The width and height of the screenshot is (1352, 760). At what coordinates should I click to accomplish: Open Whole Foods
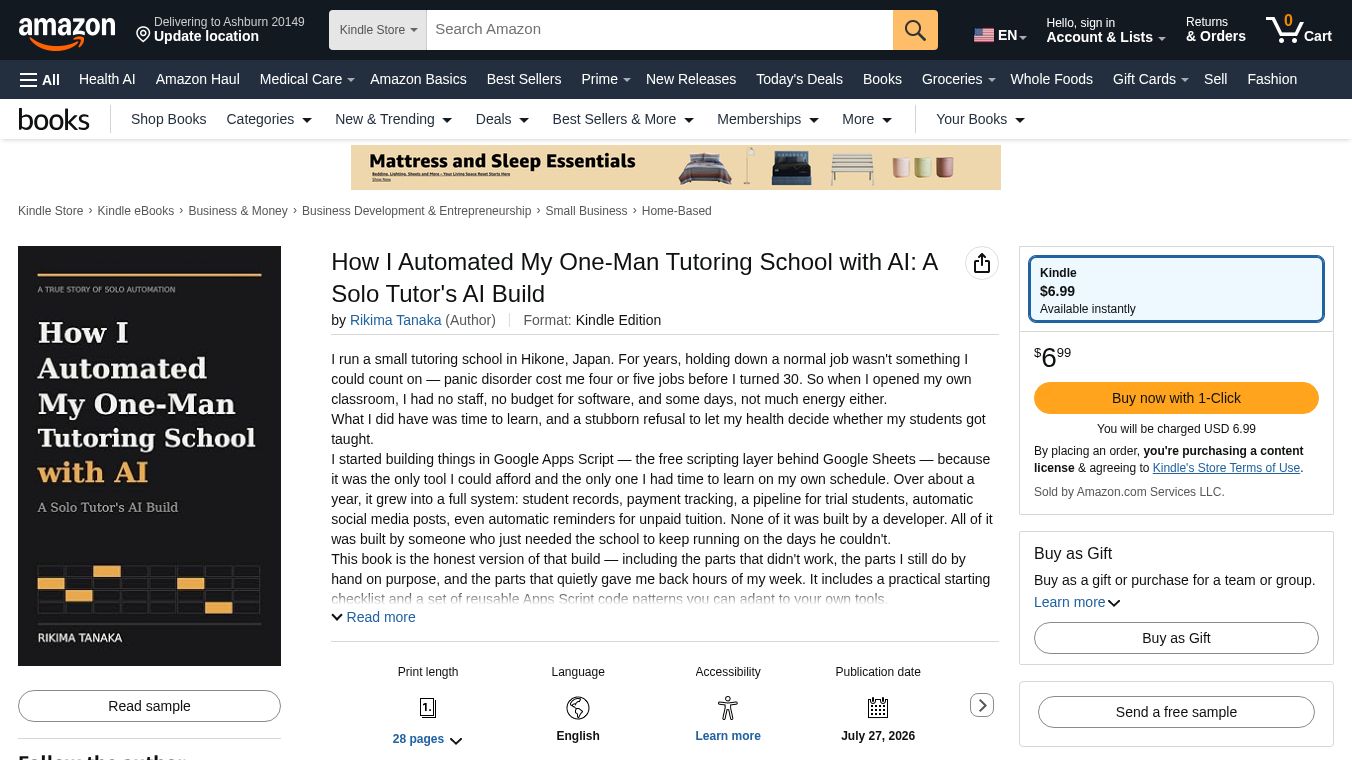point(1051,79)
